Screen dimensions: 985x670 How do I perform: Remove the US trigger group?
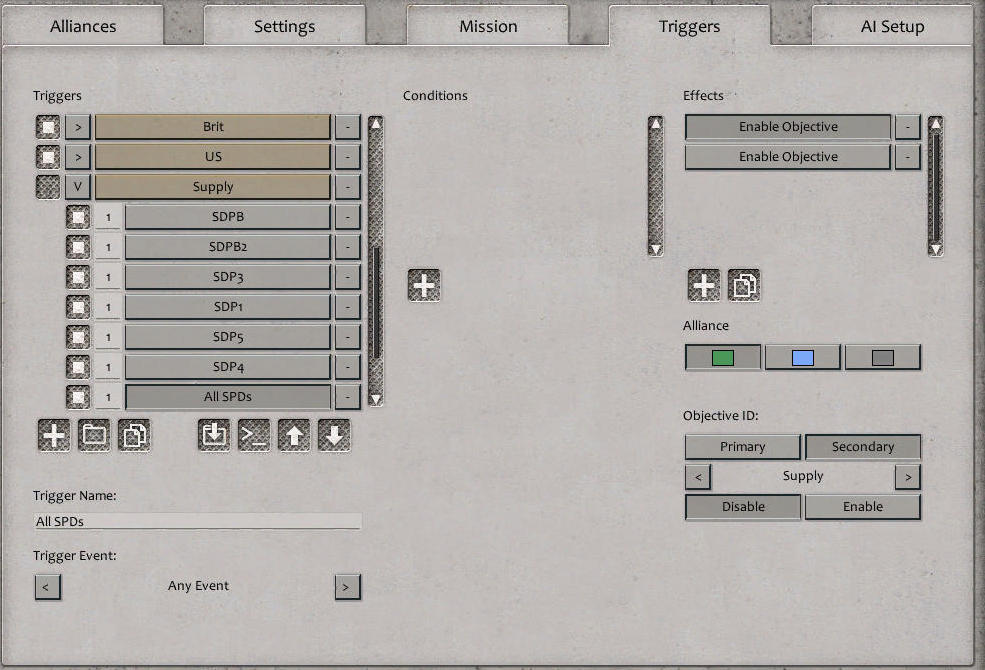pos(347,157)
